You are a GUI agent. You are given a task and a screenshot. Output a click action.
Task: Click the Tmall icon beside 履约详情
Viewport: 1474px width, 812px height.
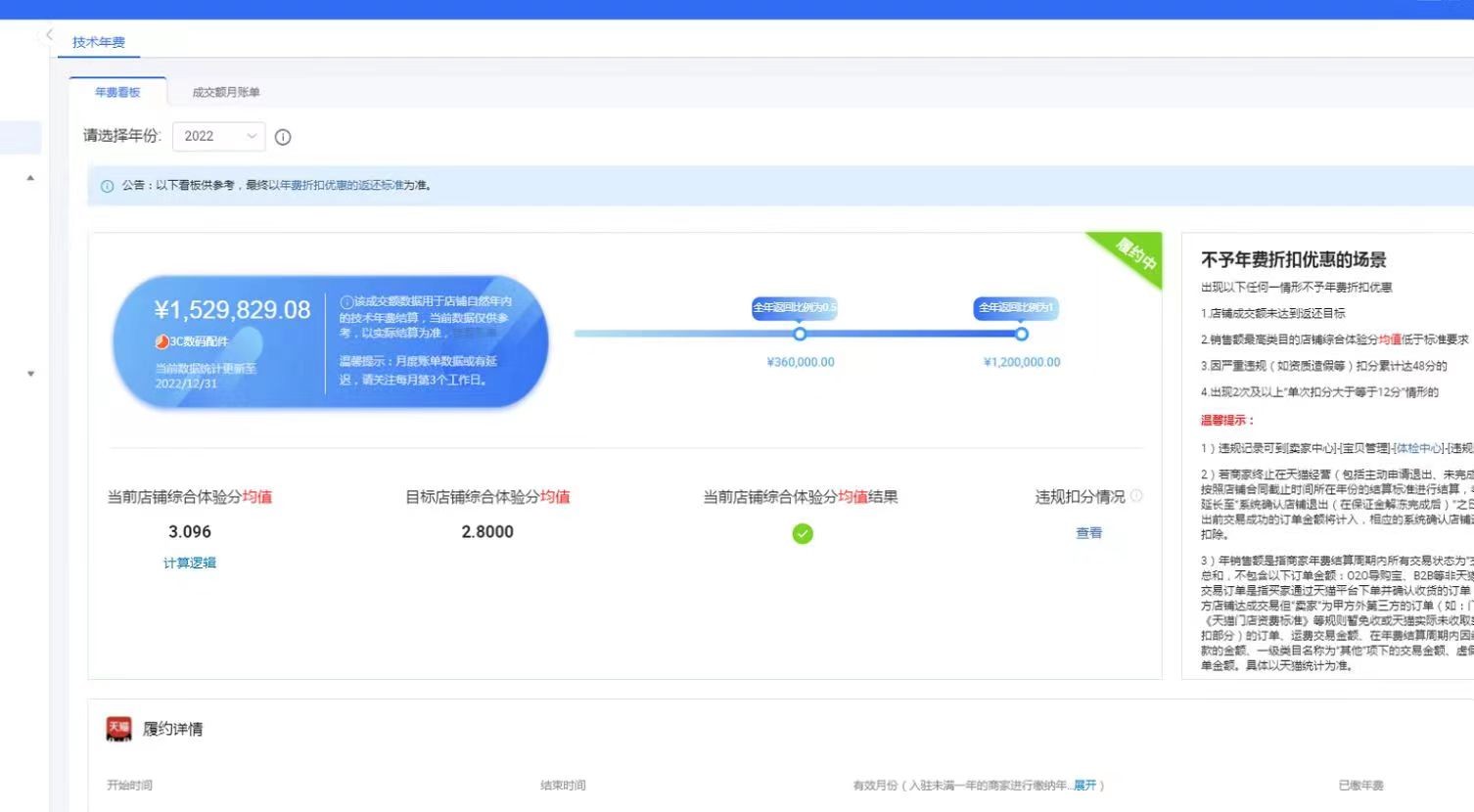click(x=118, y=729)
